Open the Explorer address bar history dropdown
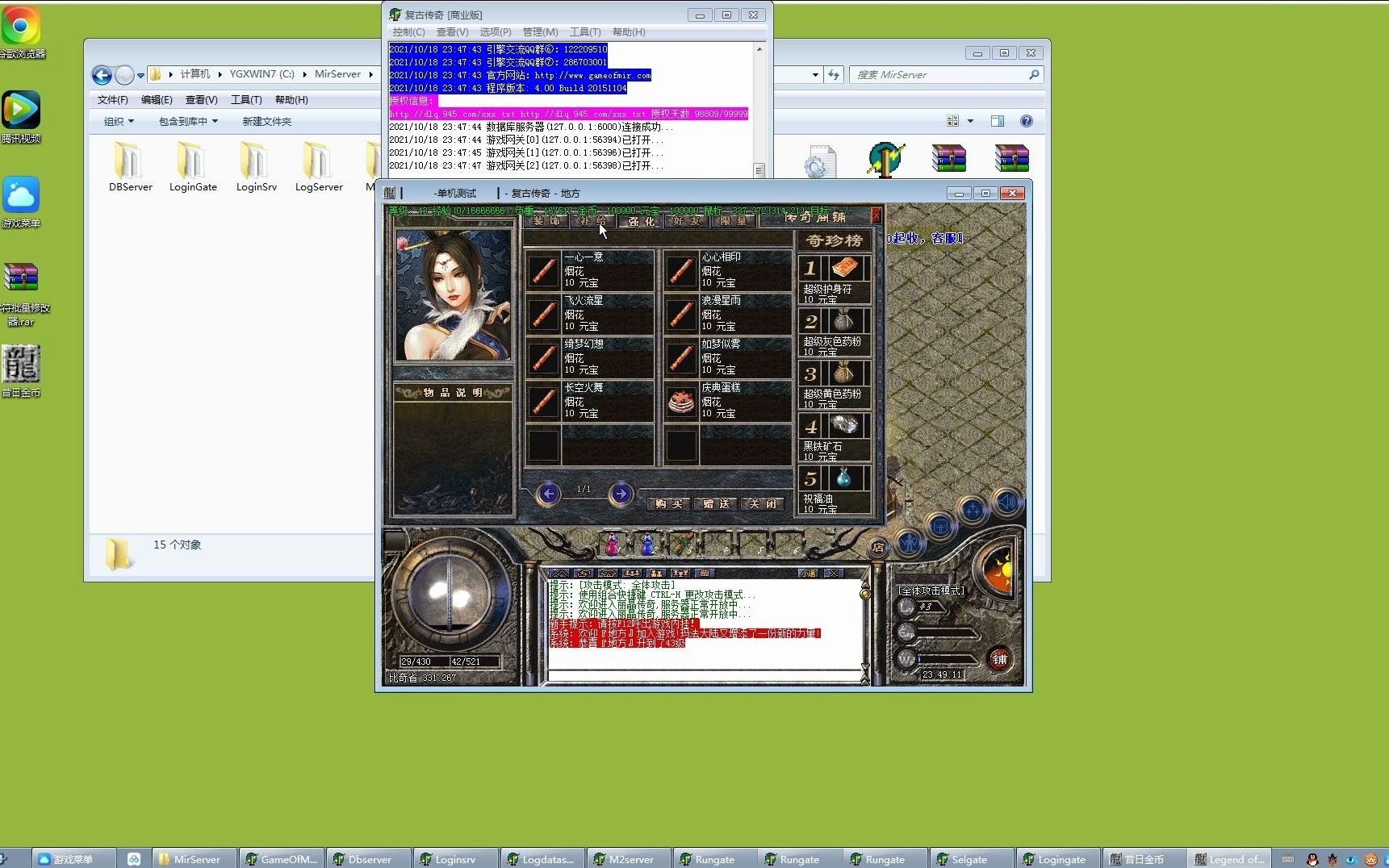Screen dimensions: 1389x868 (815, 75)
